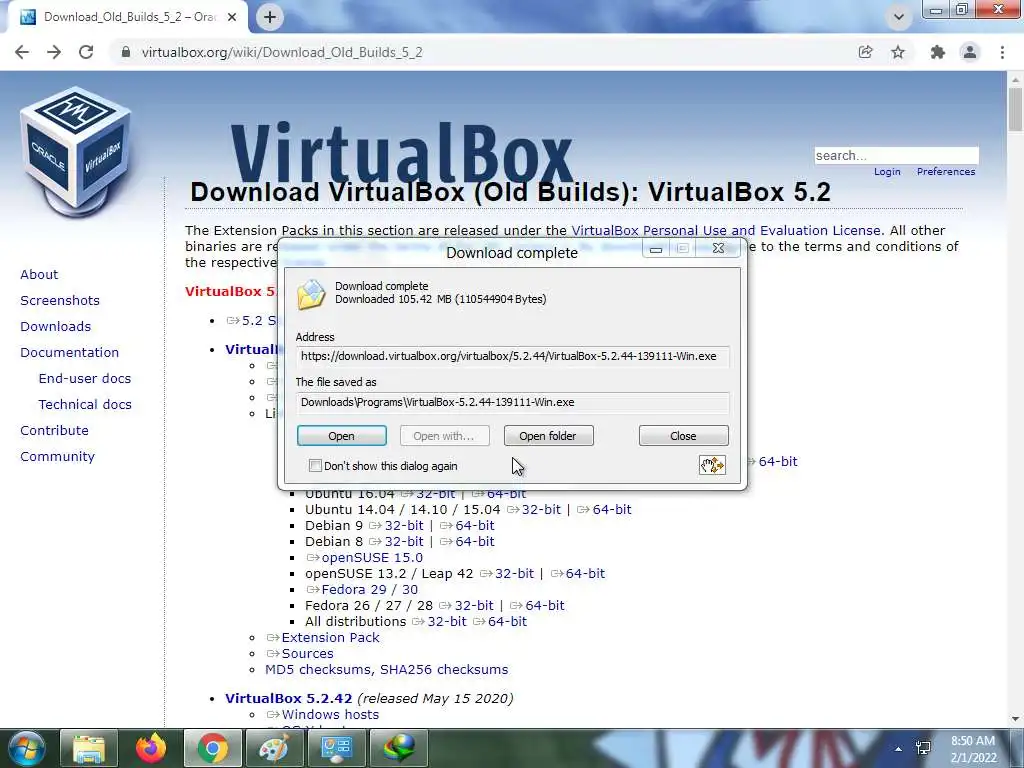Image resolution: width=1024 pixels, height=768 pixels.
Task: Open the MD5 checksums link
Action: (x=319, y=669)
